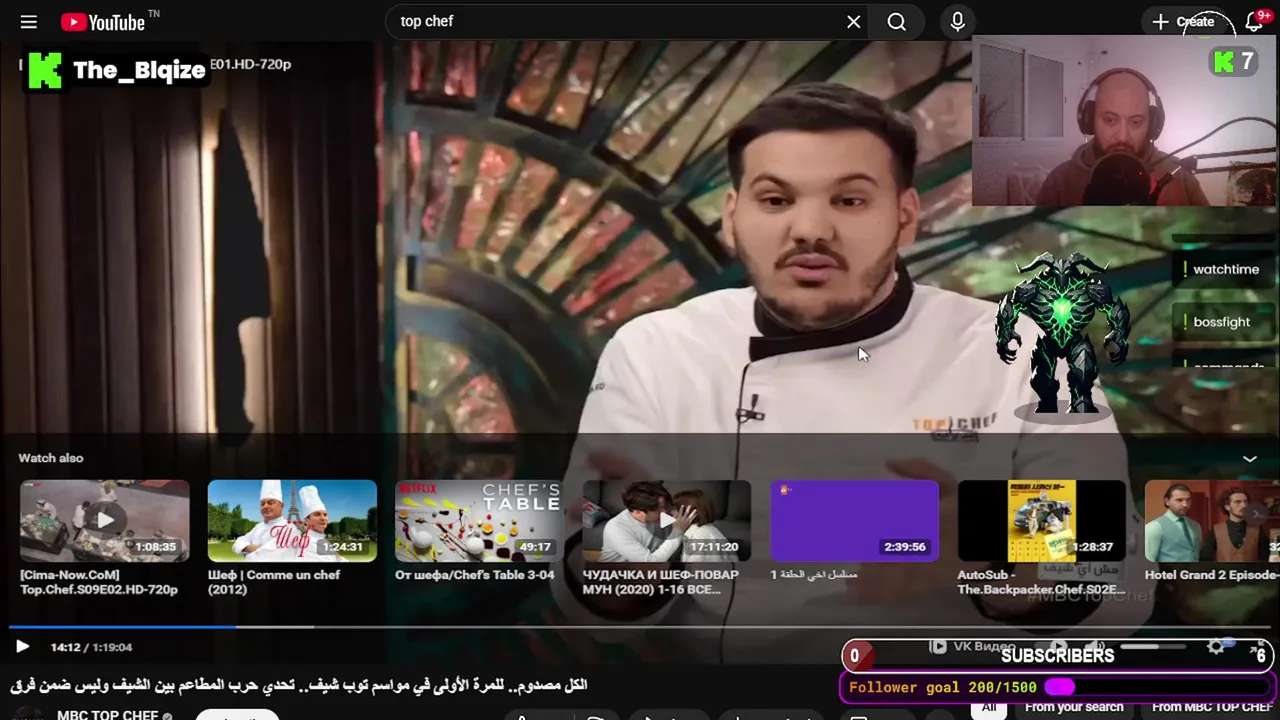
Task: Select the 'From MBC TOP CHEF' chip
Action: [1212, 707]
